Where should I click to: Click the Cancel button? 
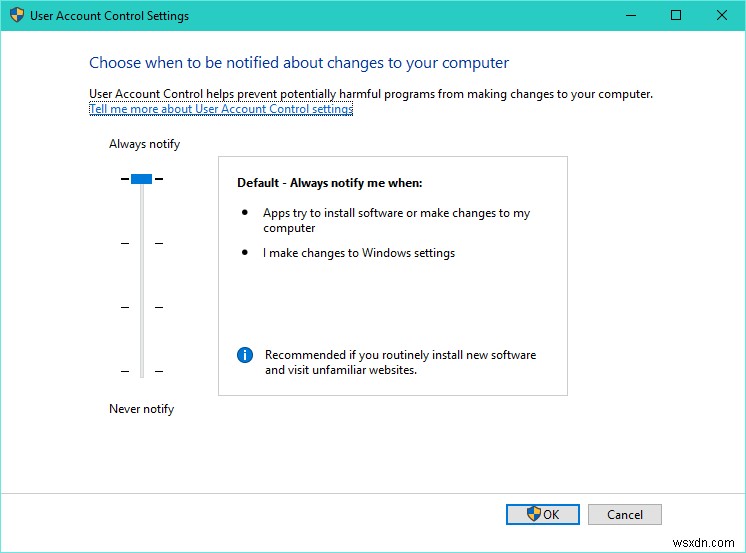click(625, 514)
